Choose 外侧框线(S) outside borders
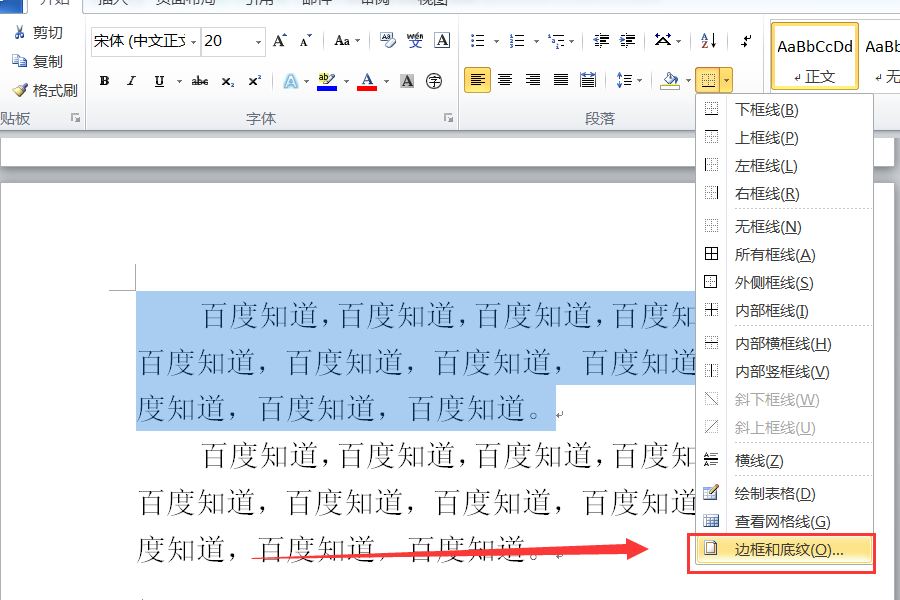This screenshot has width=900, height=600. pyautogui.click(x=784, y=282)
